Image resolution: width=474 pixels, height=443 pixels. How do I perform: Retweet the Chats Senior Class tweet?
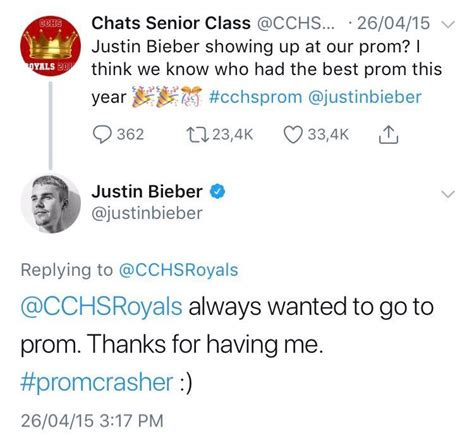pyautogui.click(x=197, y=135)
